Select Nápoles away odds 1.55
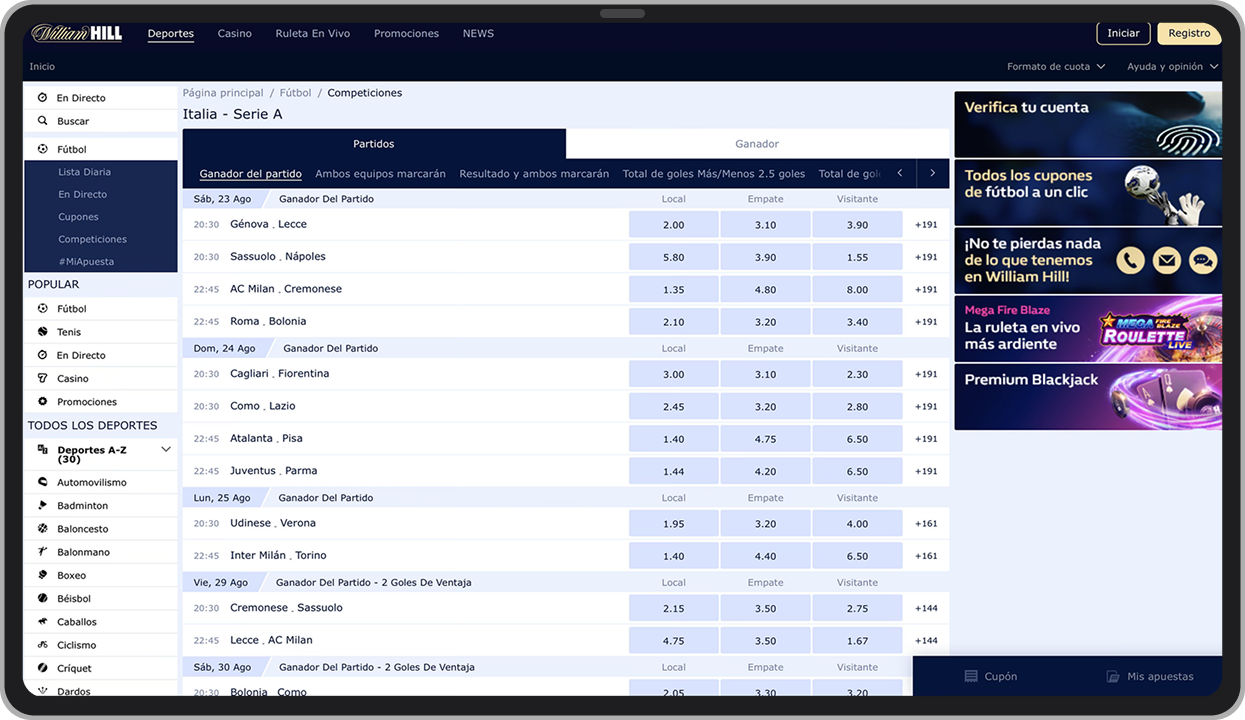1245x720 pixels. click(x=857, y=257)
